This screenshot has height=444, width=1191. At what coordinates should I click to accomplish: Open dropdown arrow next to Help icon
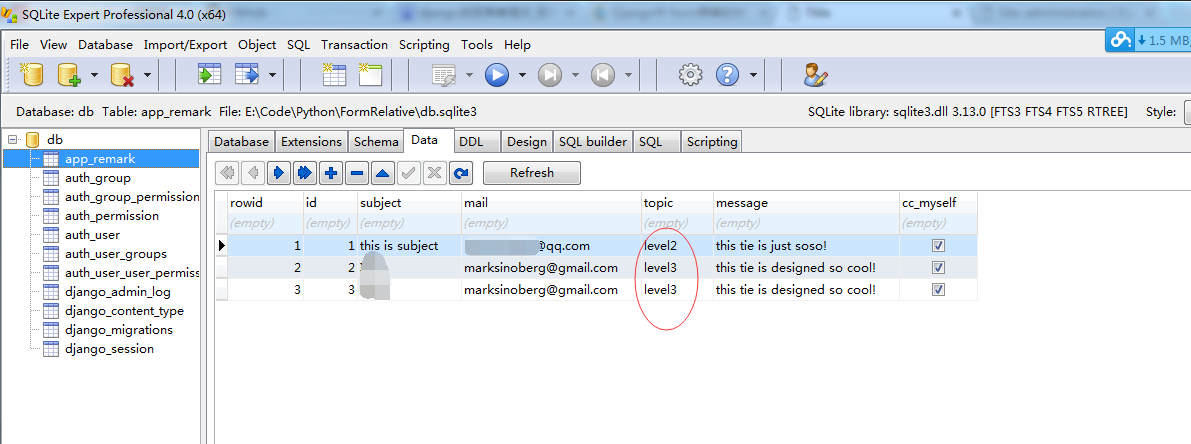[x=753, y=74]
